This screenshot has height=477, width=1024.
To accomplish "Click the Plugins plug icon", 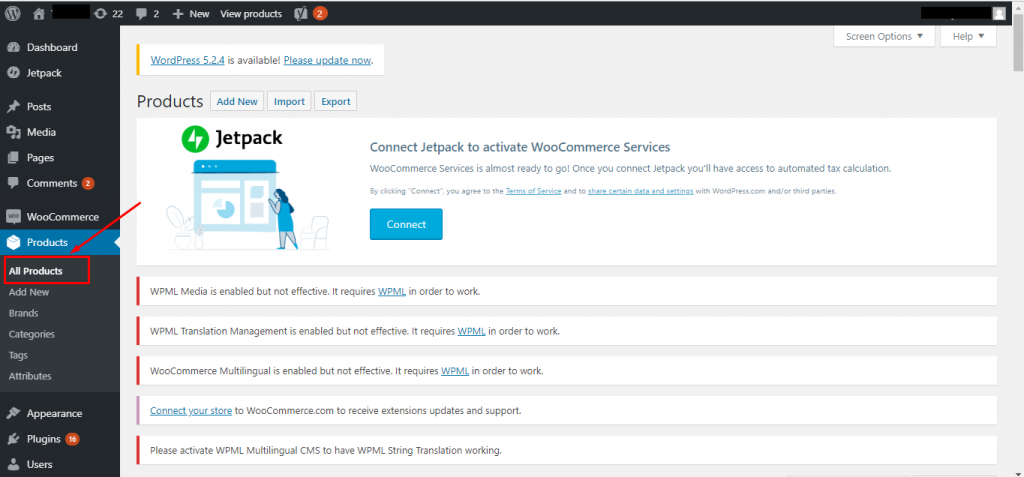I will (13, 439).
